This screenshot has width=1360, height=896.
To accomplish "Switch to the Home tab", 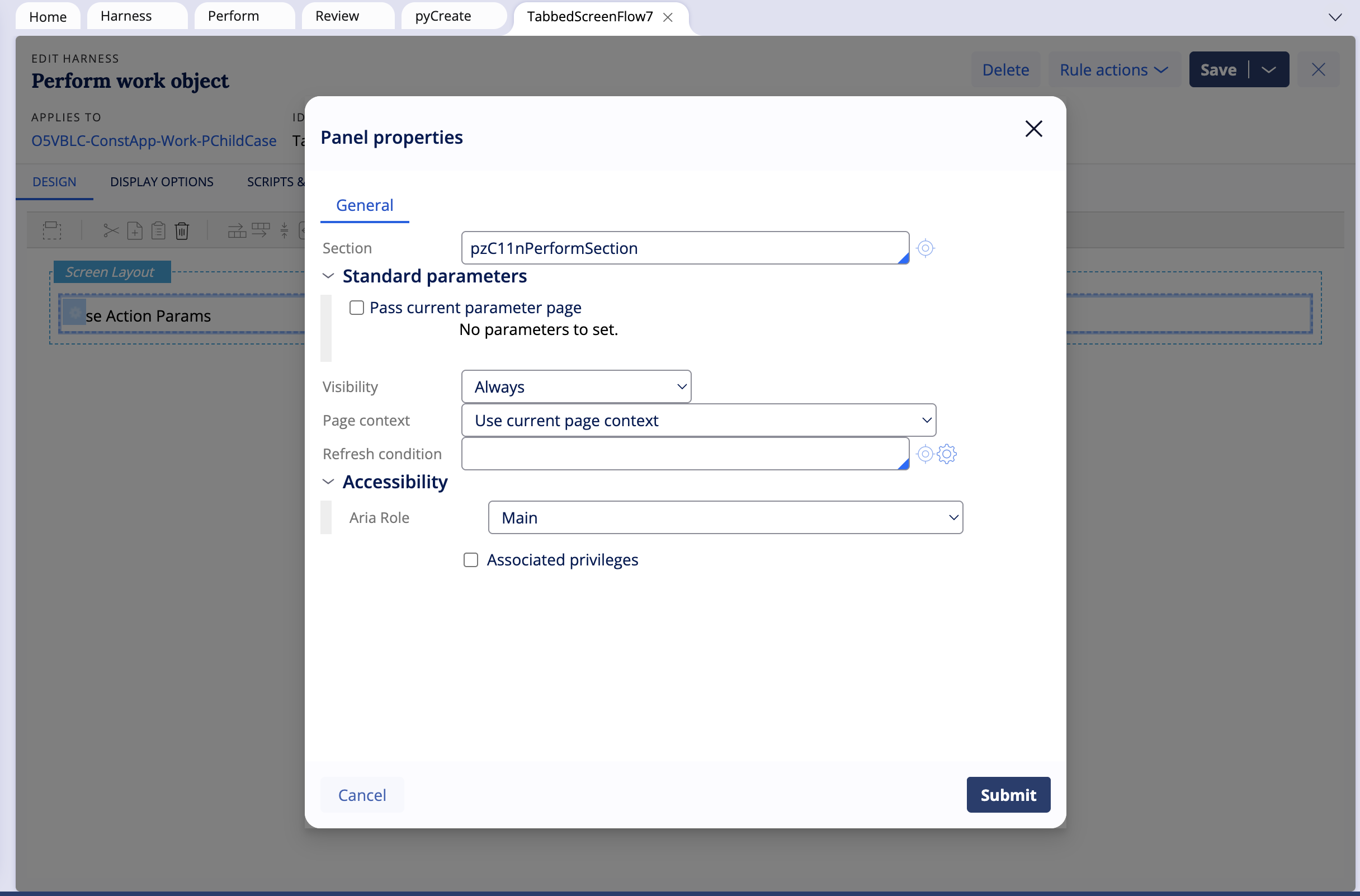I will tap(48, 17).
